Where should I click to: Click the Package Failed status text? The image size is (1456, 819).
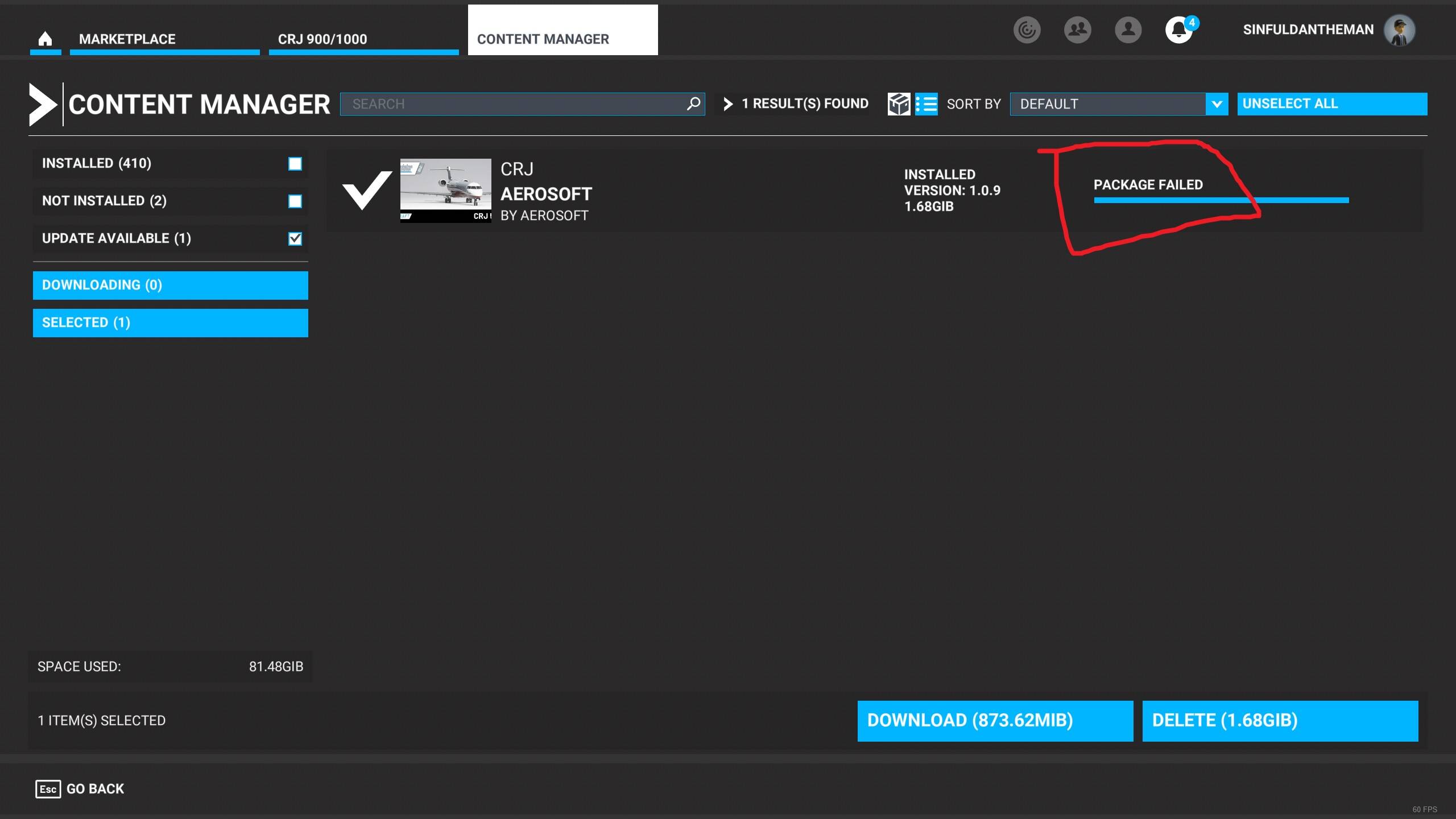[1148, 185]
